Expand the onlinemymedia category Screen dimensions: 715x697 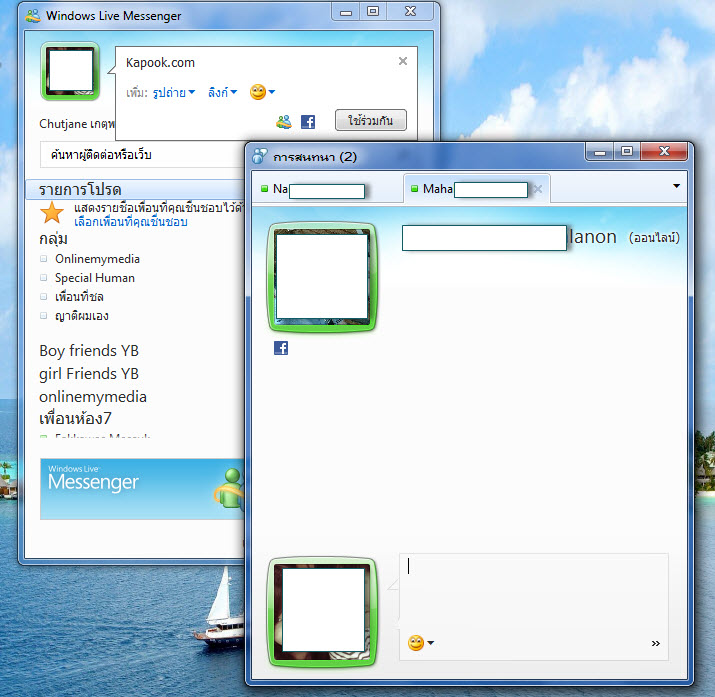(x=93, y=397)
